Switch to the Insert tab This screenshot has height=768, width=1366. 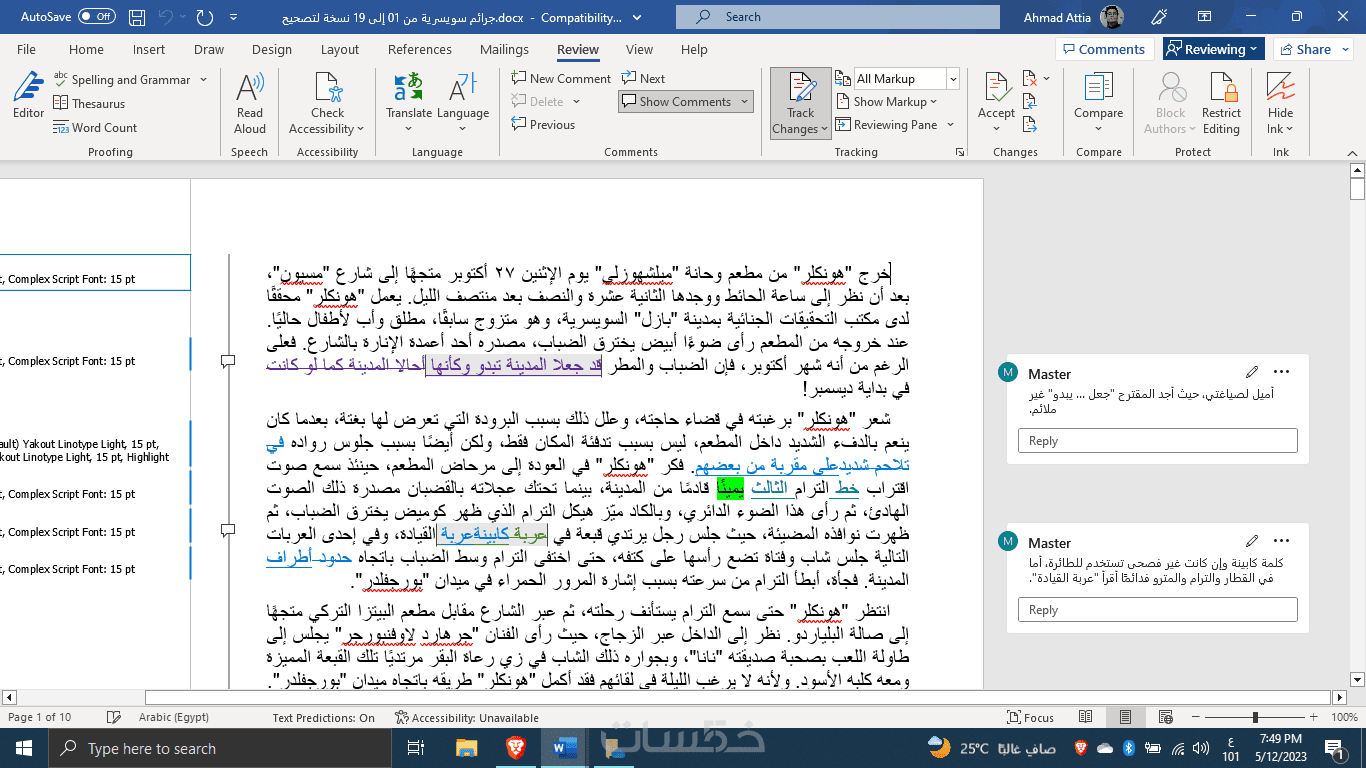tap(149, 50)
